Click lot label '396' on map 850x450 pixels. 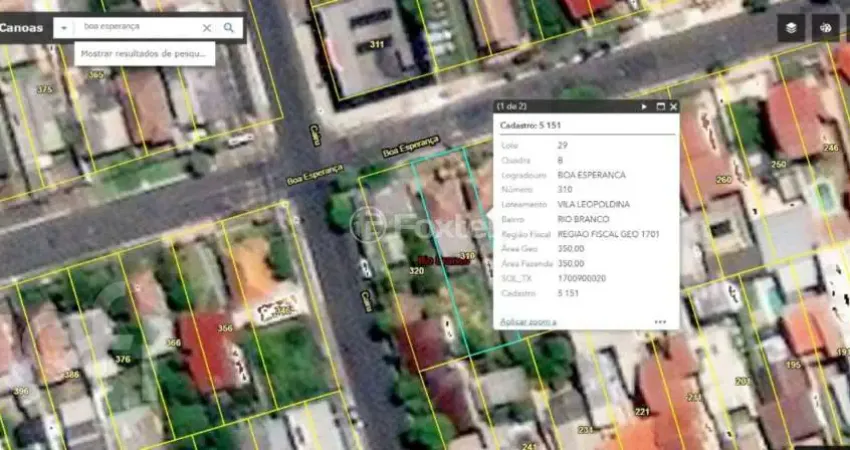(x=21, y=391)
